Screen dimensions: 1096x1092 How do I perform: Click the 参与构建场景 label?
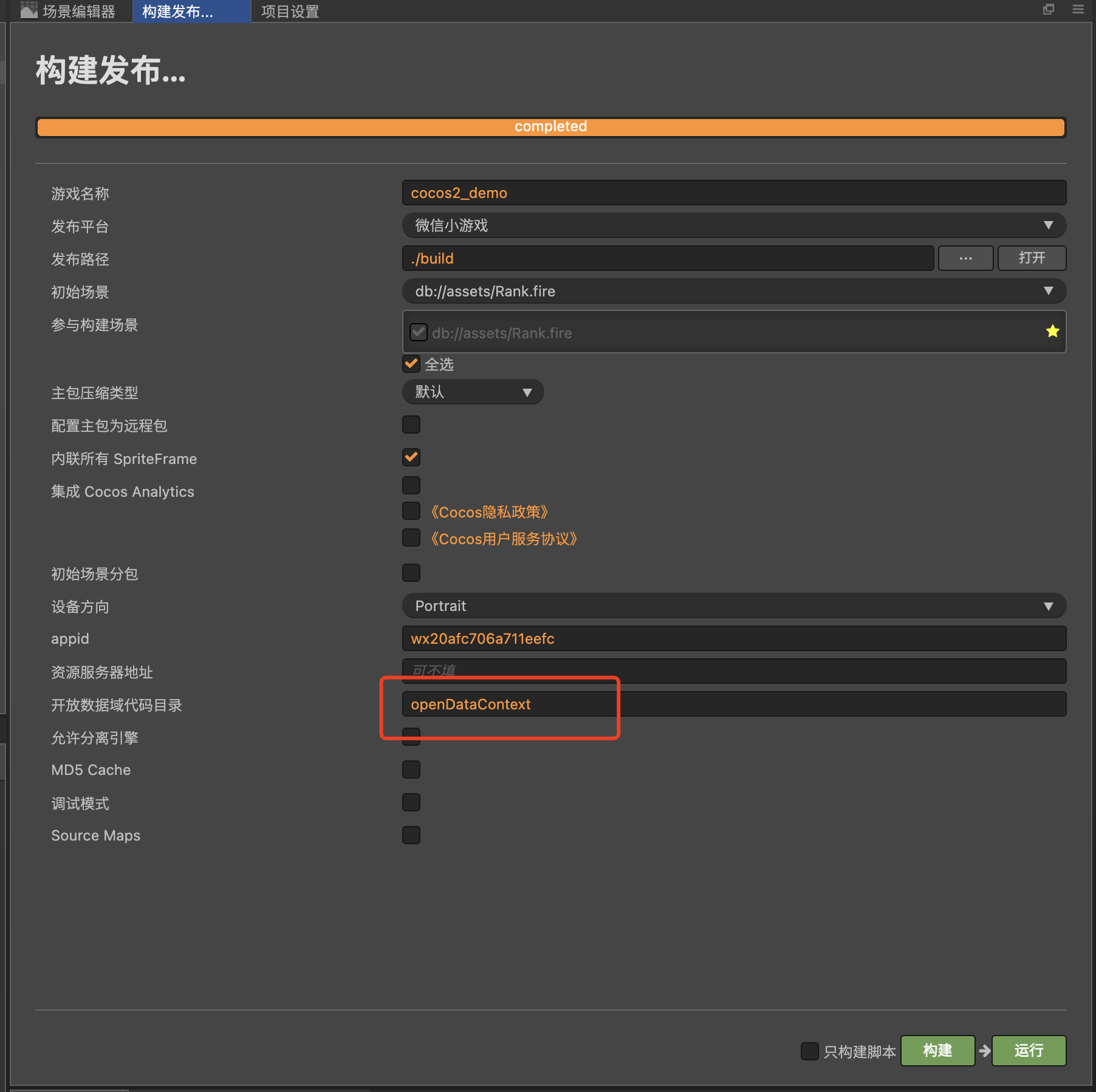point(95,325)
